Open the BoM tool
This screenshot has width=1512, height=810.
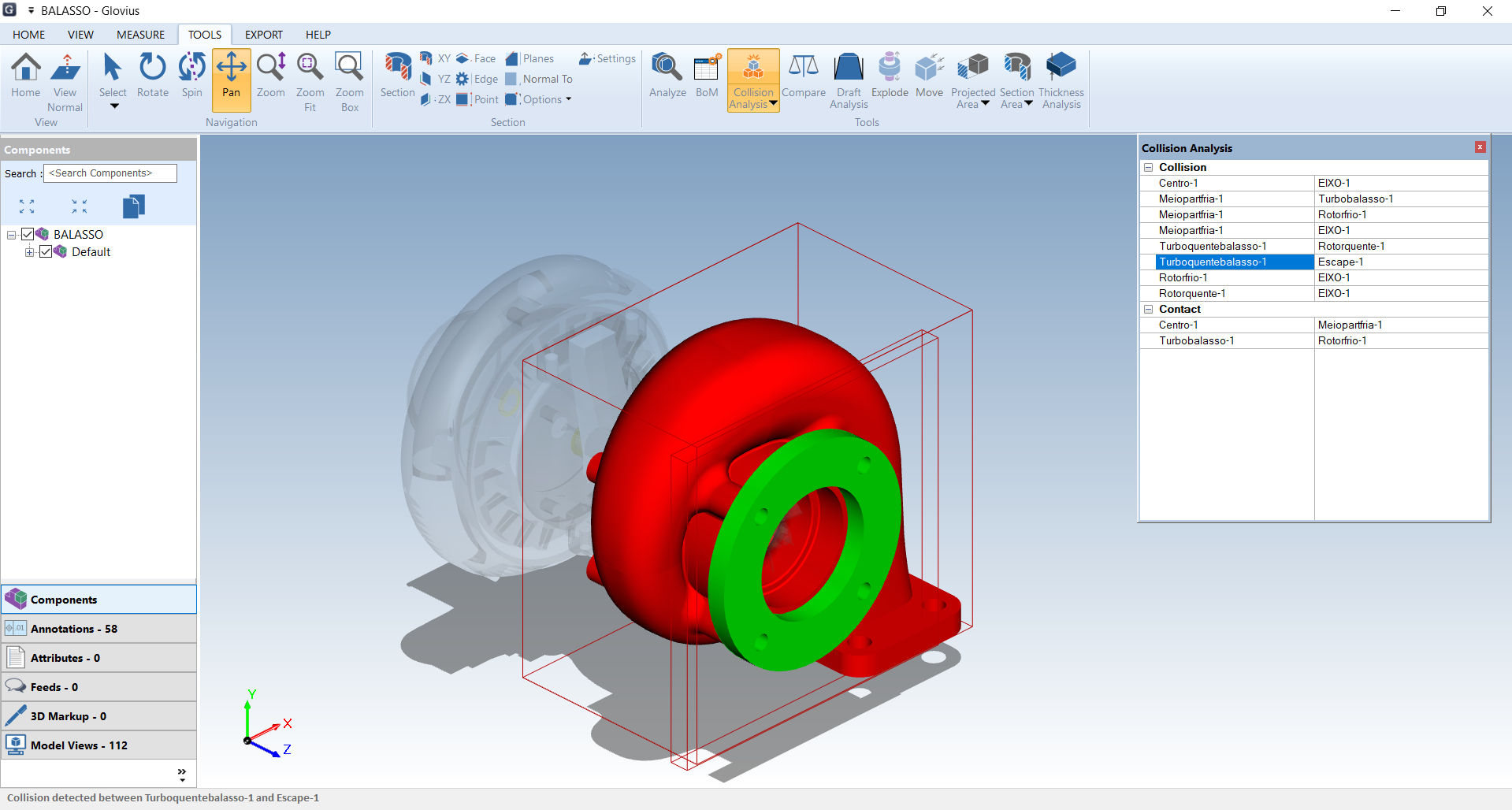(707, 76)
